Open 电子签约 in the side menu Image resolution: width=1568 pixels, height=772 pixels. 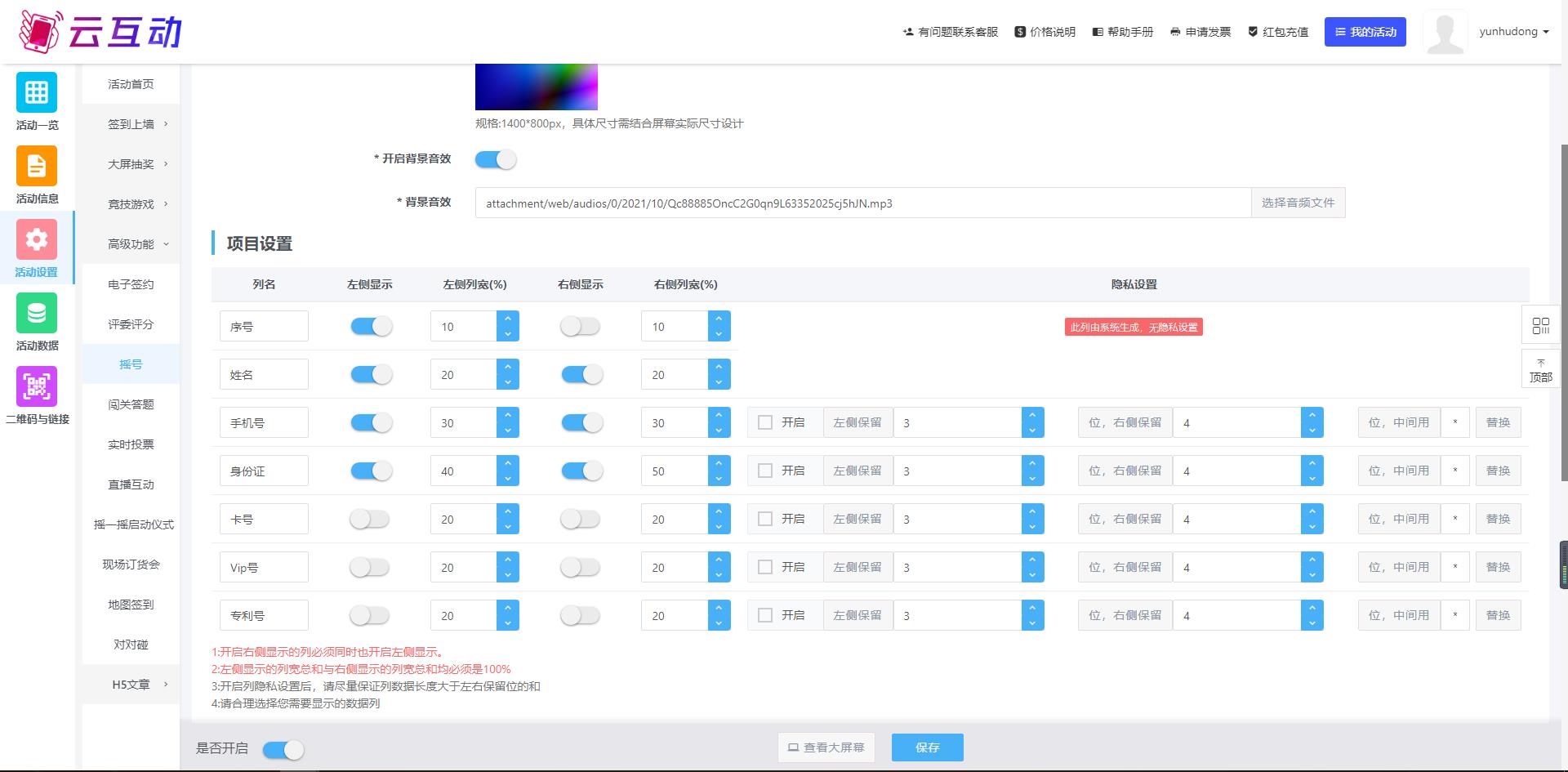click(x=131, y=284)
